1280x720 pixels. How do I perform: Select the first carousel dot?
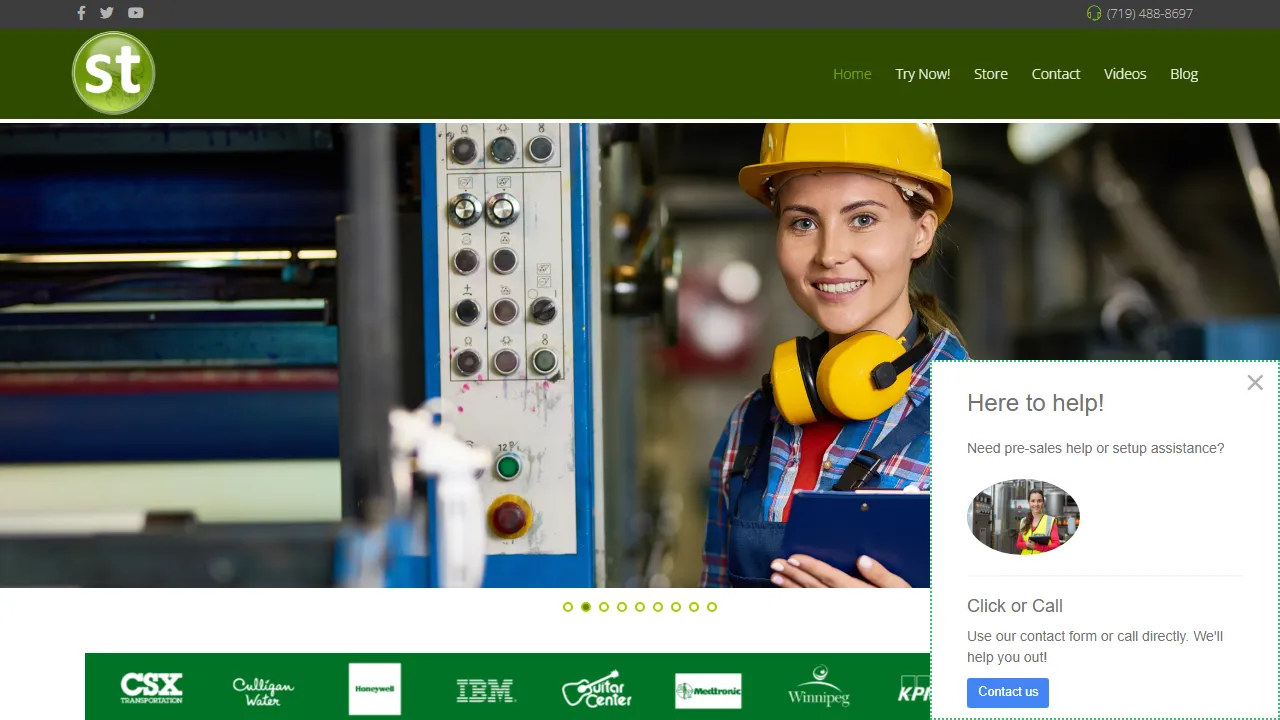pos(567,606)
